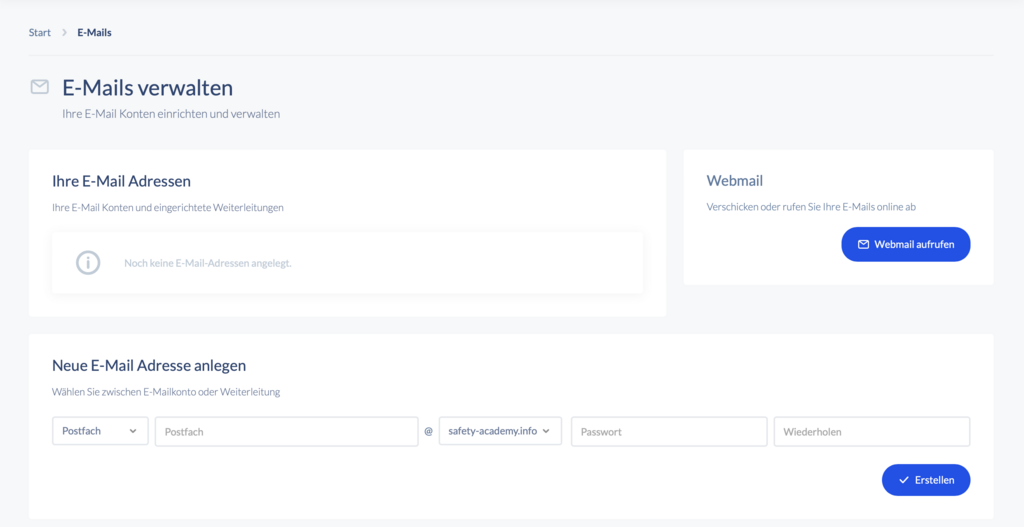
Task: Click the envelope icon beside E-Mails verwalten
Action: [40, 87]
